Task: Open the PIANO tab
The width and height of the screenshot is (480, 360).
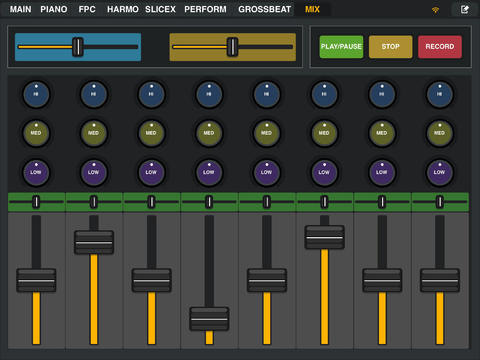Action: pyautogui.click(x=54, y=9)
